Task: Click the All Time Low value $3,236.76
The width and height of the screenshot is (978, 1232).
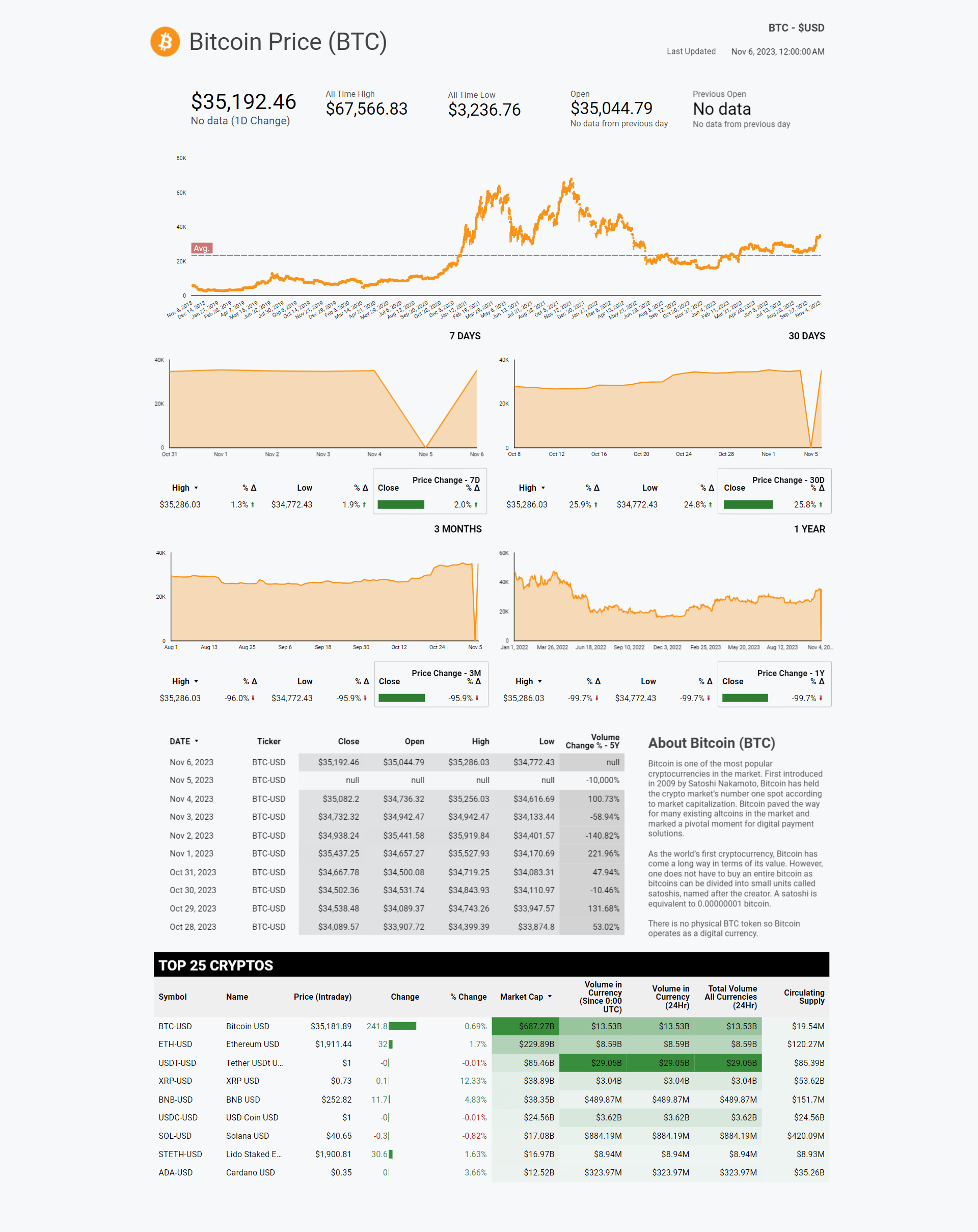Action: [x=484, y=110]
